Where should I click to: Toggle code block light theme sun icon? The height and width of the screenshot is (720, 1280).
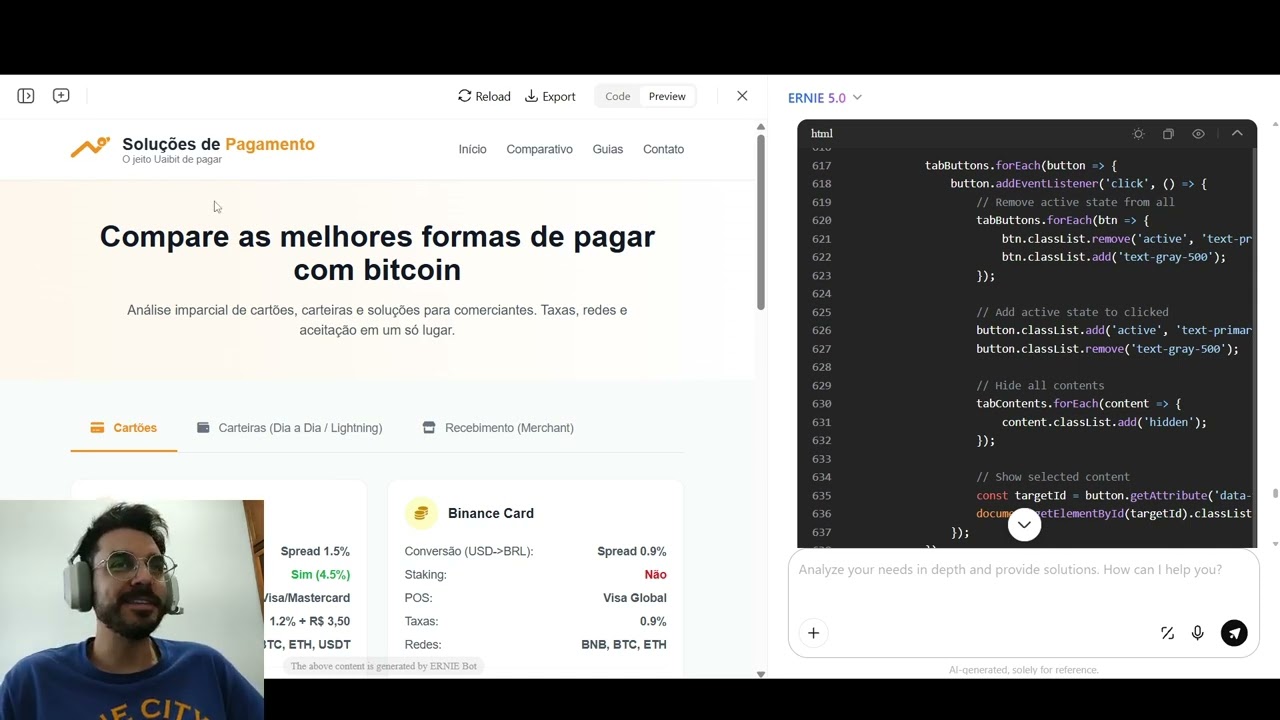point(1138,134)
